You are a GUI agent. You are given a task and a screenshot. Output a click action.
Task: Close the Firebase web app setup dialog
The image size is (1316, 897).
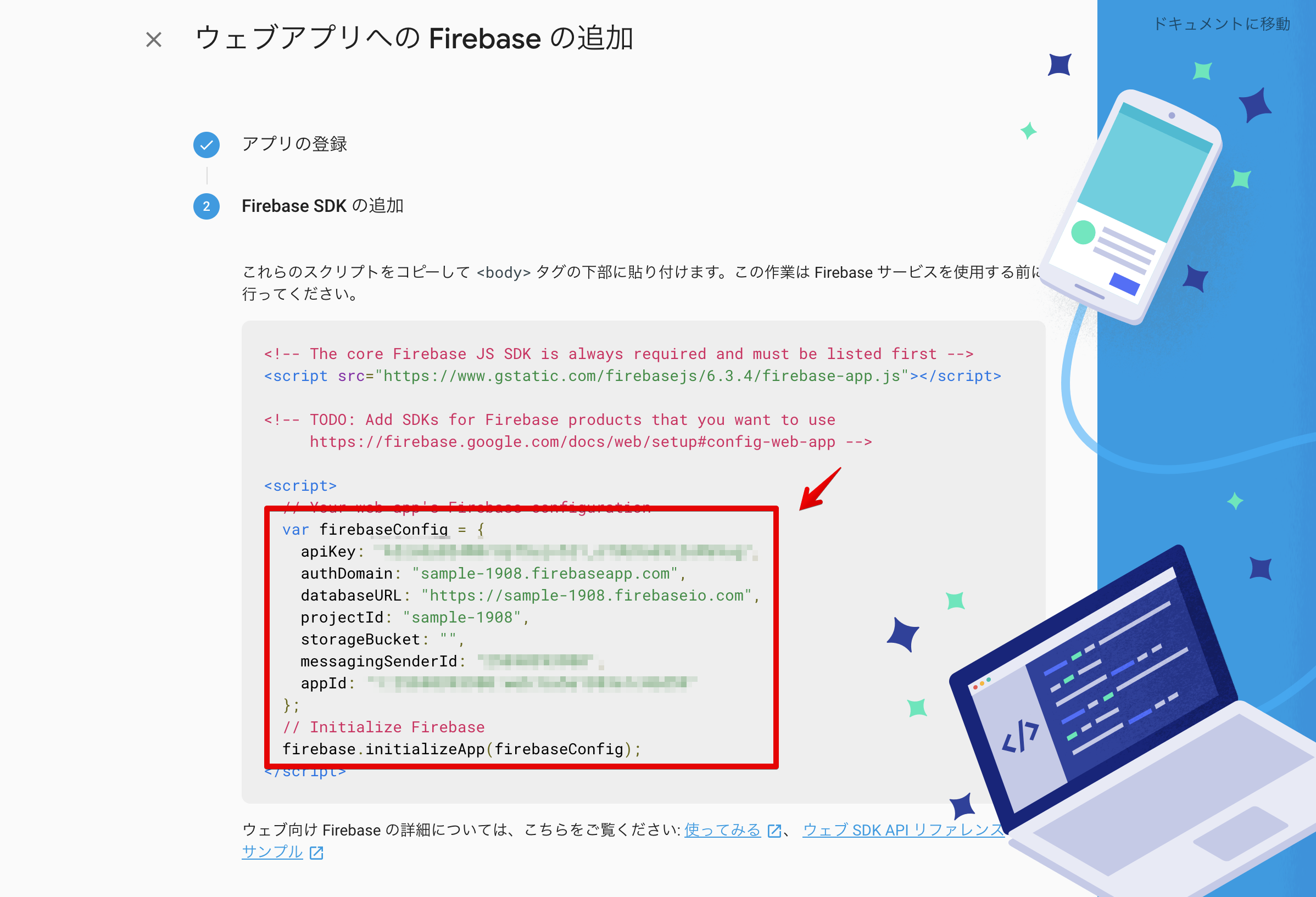point(153,40)
